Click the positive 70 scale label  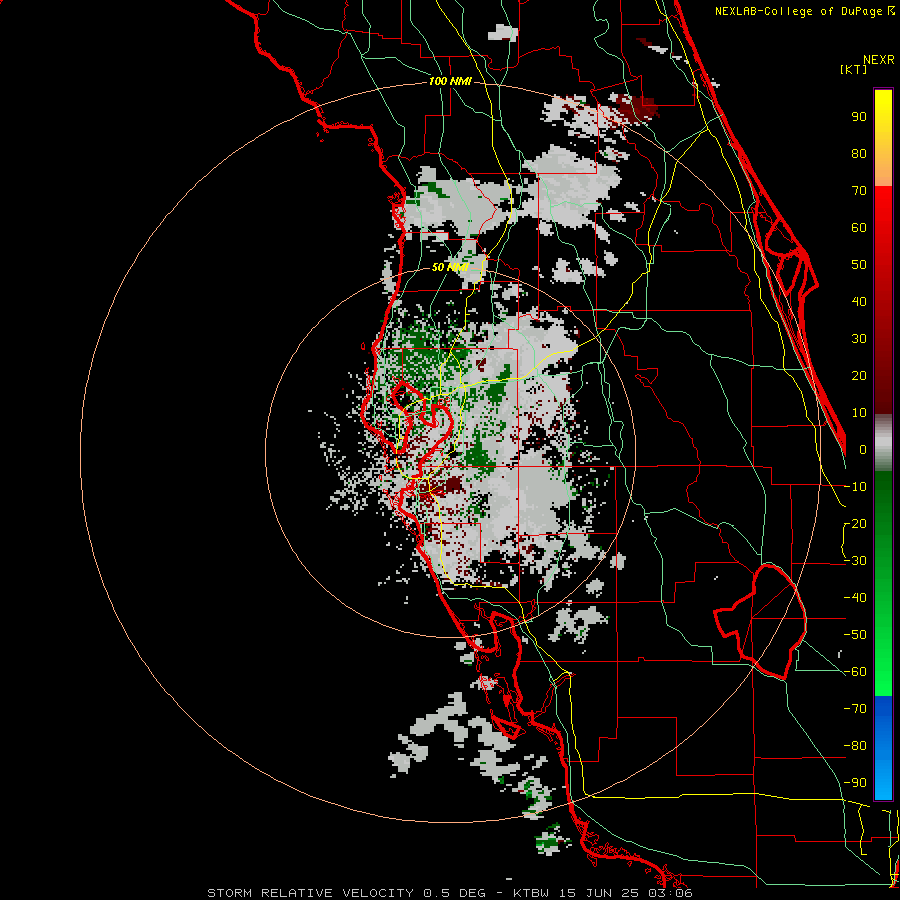pyautogui.click(x=859, y=191)
